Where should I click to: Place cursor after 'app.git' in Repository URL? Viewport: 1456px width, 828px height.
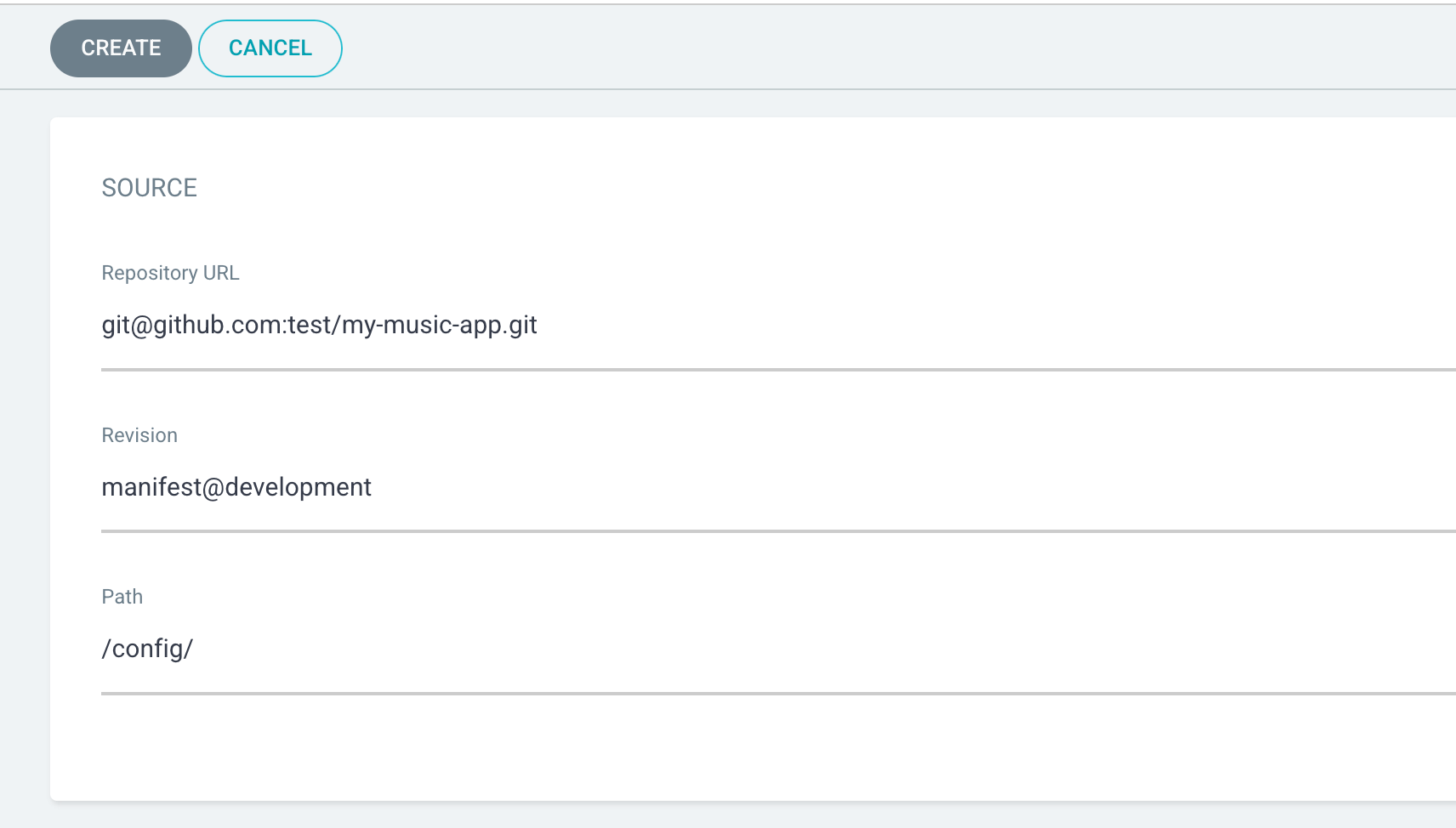click(539, 326)
